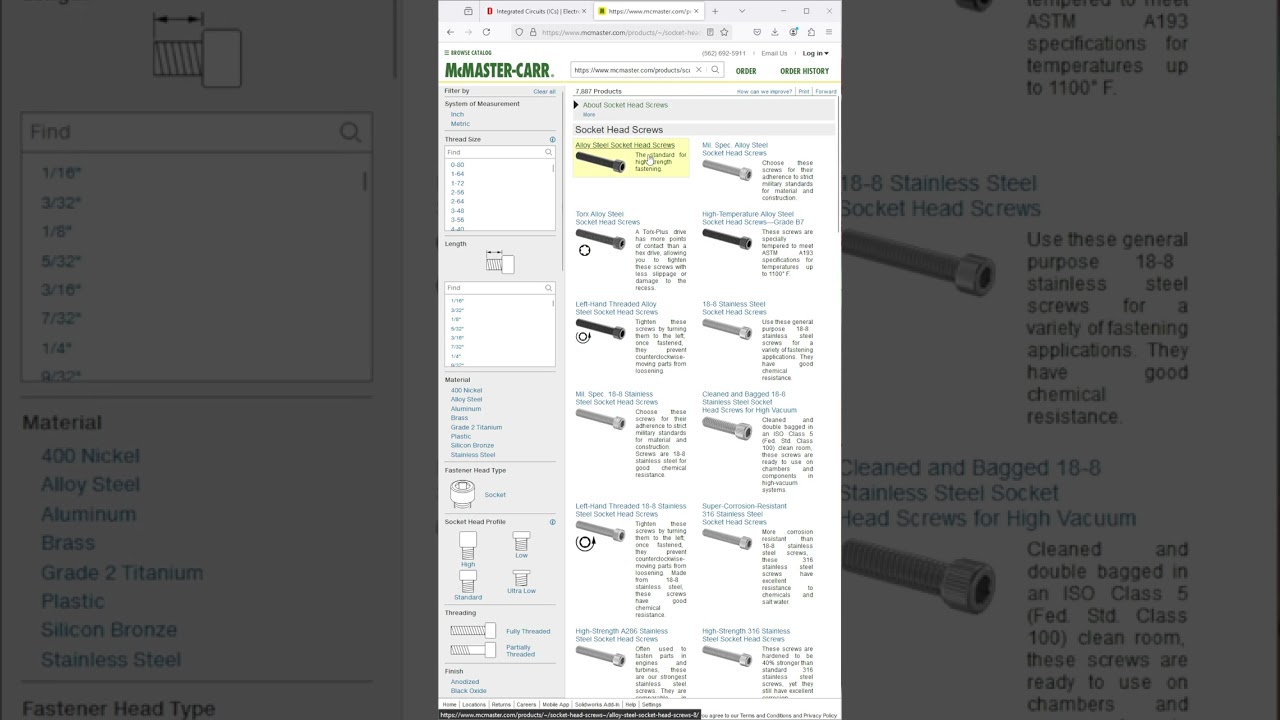Select Low socket head profile icon
Screen dimensions: 1280x720
(x=521, y=541)
